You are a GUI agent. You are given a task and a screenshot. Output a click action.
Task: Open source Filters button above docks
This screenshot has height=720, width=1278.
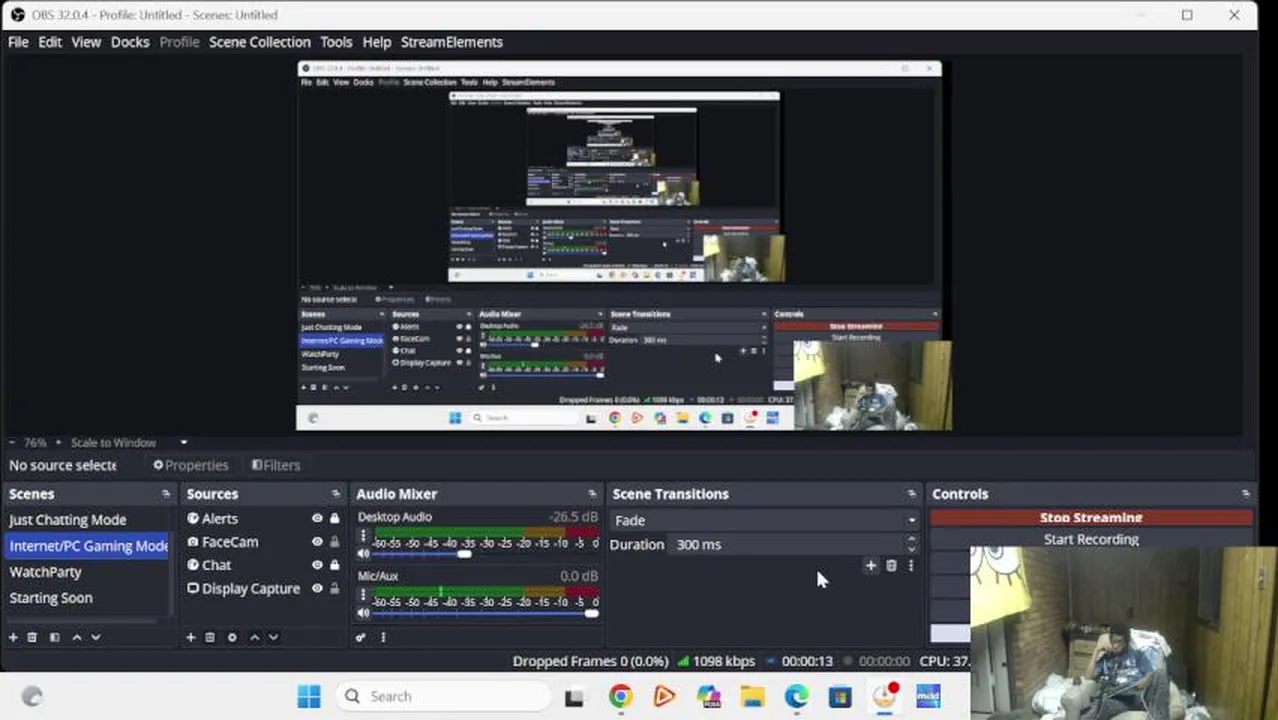(276, 465)
